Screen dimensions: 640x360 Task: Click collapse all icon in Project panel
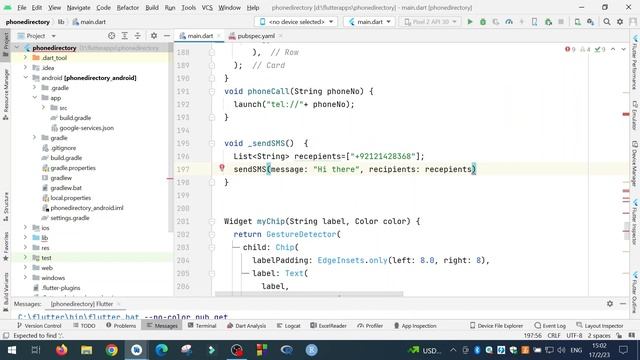click(138, 36)
